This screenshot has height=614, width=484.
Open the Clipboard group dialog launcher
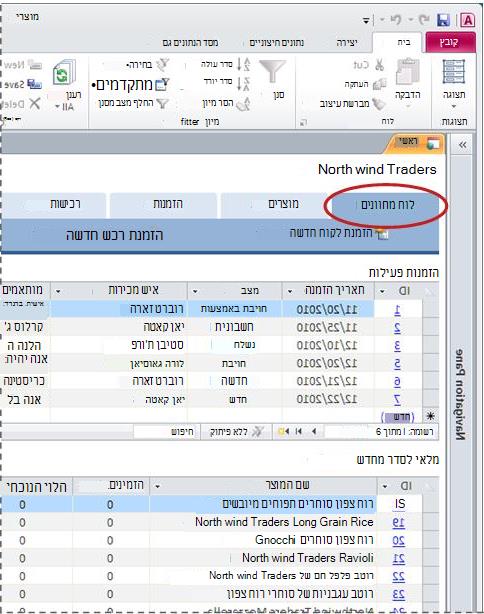(303, 123)
